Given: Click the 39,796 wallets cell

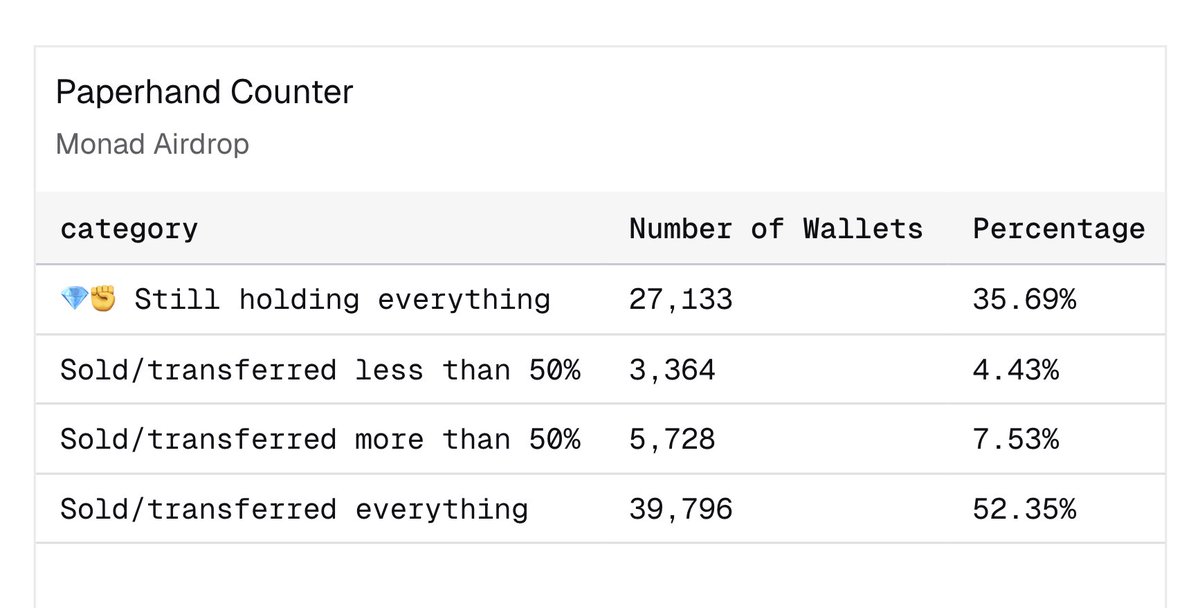Looking at the screenshot, I should (x=680, y=509).
